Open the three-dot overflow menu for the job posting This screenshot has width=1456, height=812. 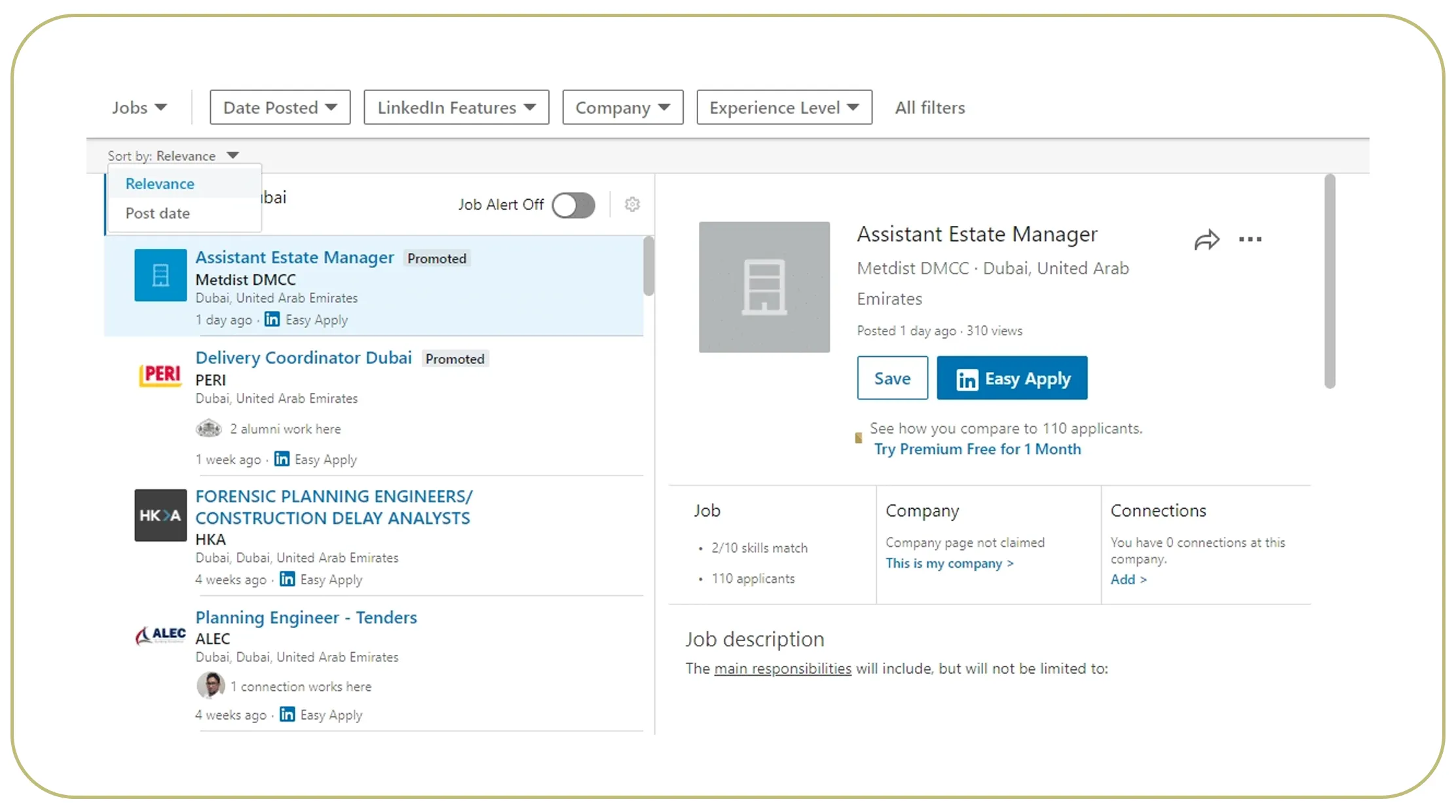click(x=1250, y=239)
